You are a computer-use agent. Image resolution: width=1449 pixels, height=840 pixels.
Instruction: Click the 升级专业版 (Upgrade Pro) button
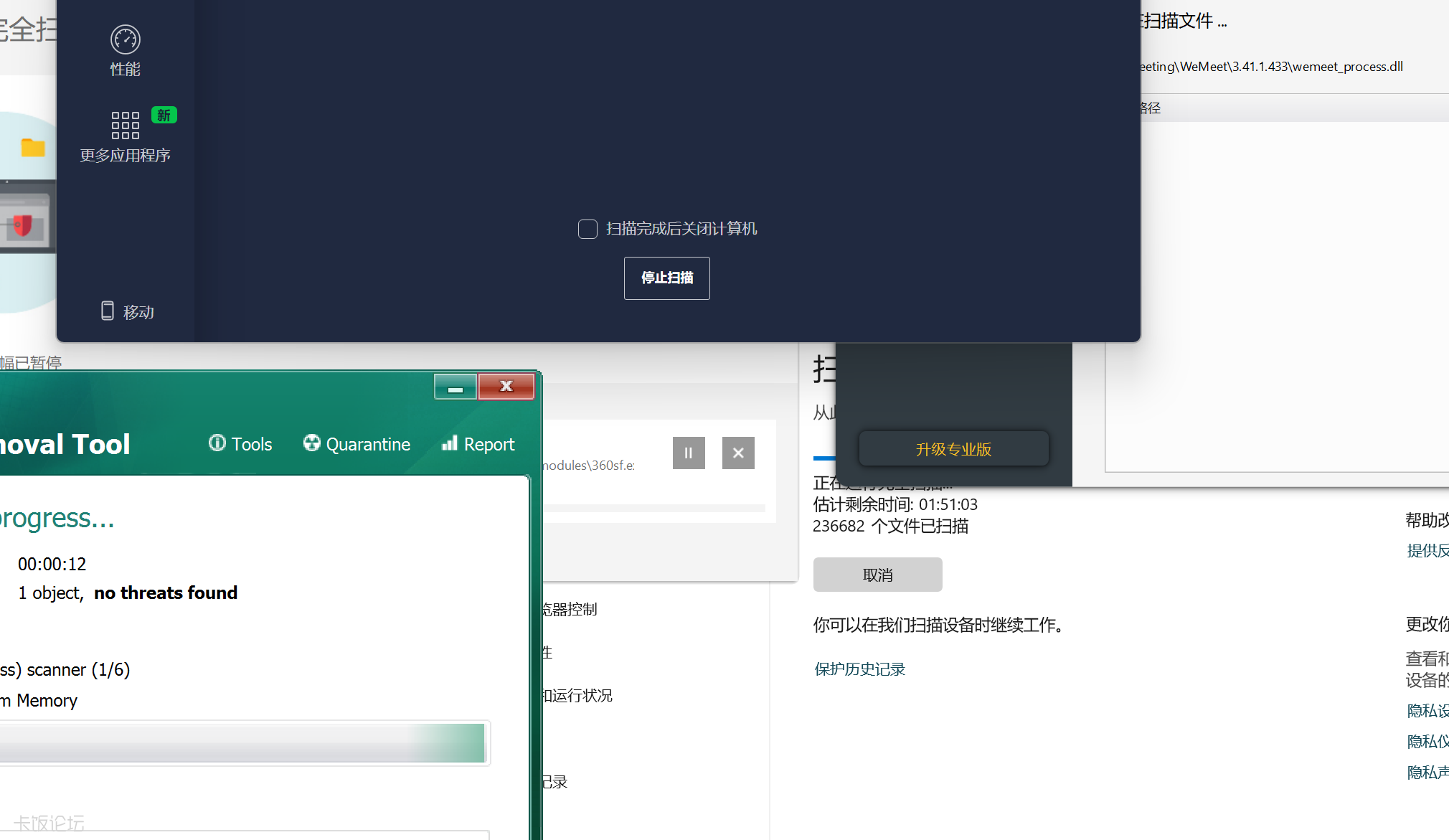pyautogui.click(x=953, y=448)
